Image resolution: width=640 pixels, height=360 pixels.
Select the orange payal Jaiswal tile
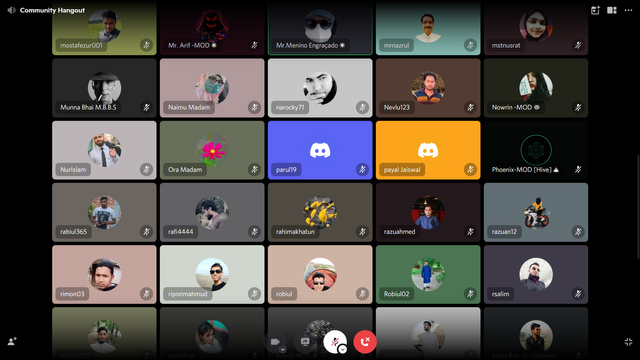428,150
